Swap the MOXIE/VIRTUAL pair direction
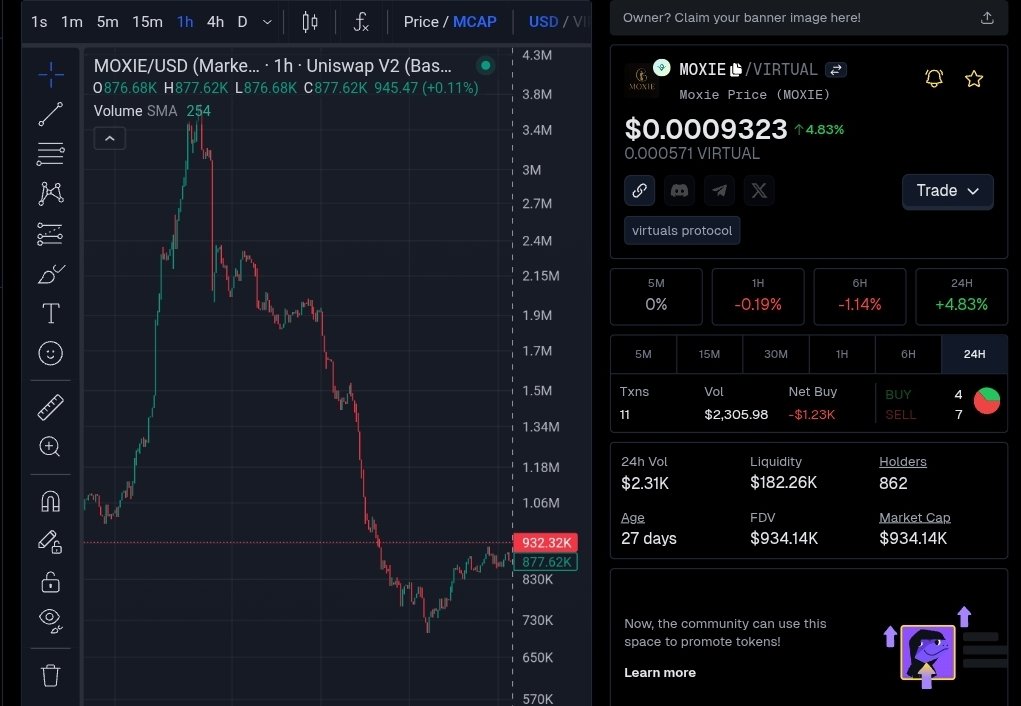The image size is (1021, 706). (x=835, y=70)
